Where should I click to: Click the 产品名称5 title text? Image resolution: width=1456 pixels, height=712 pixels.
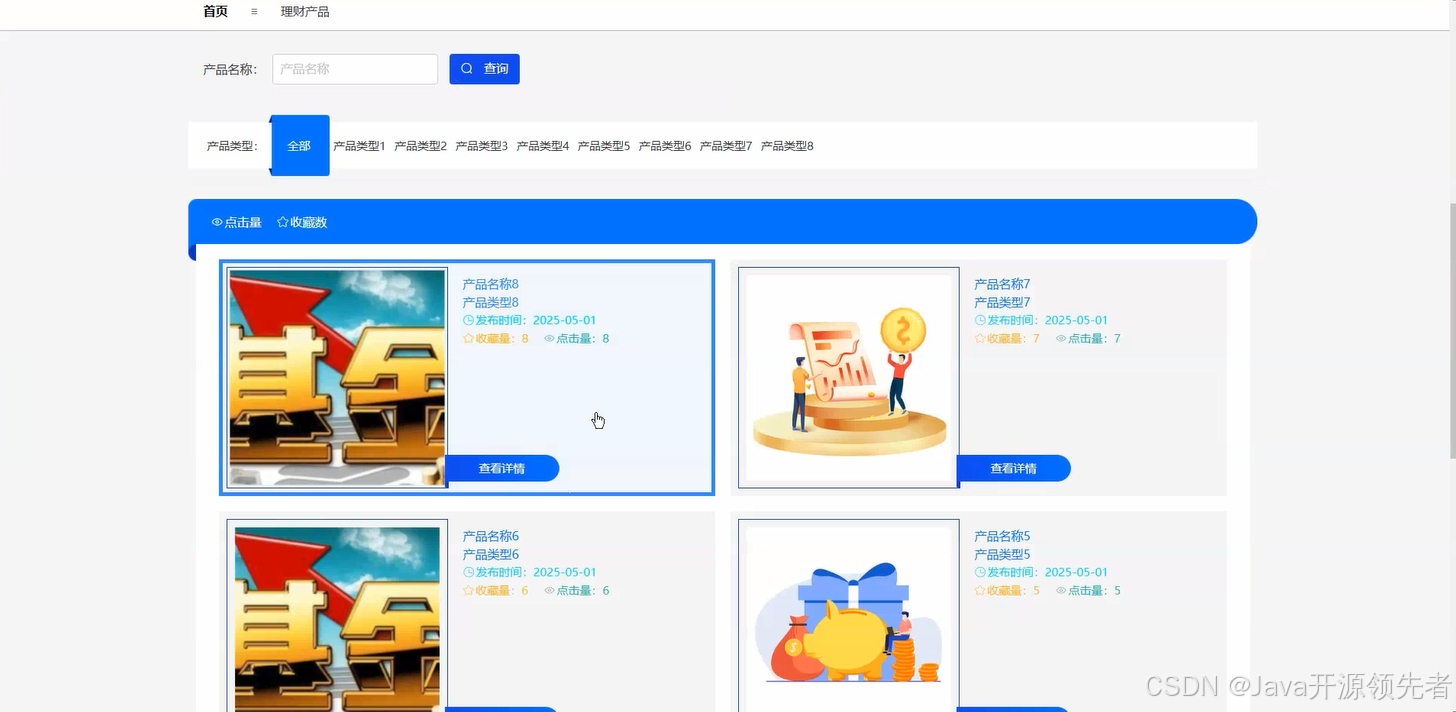tap(1002, 536)
